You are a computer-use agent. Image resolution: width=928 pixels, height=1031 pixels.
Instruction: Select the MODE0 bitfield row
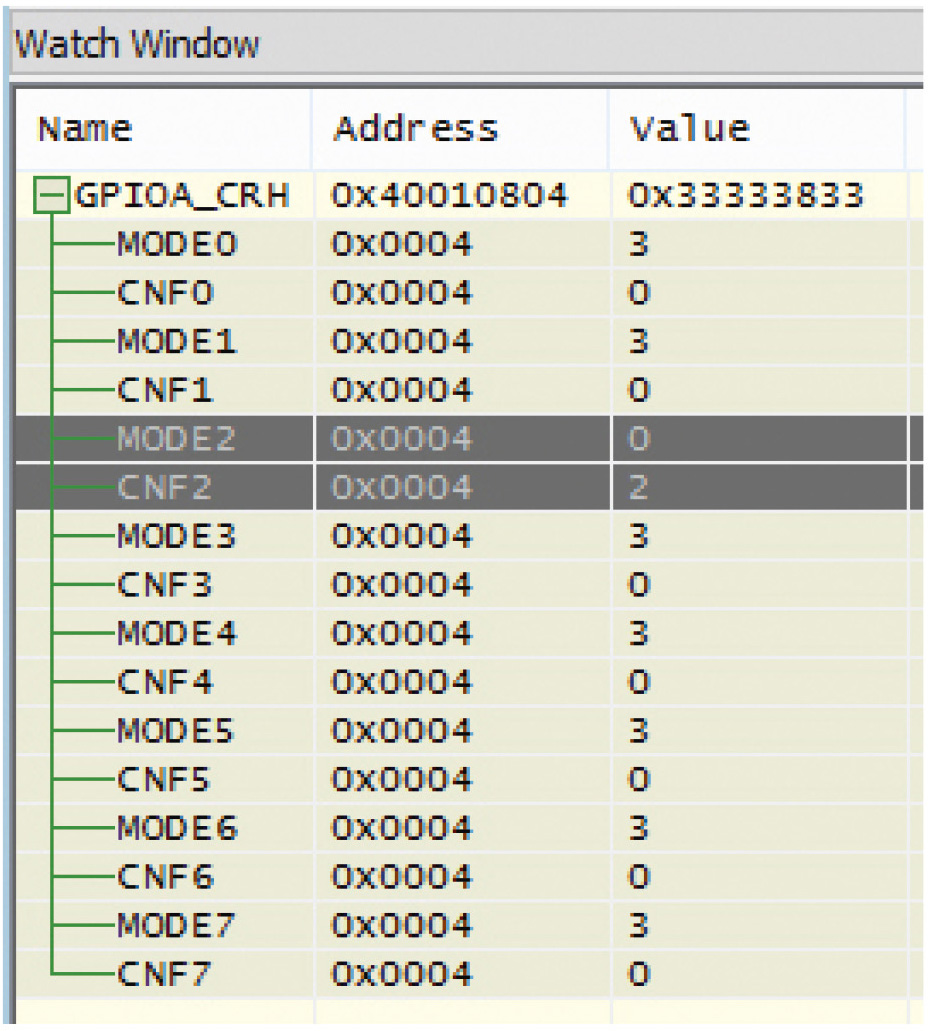469,244
